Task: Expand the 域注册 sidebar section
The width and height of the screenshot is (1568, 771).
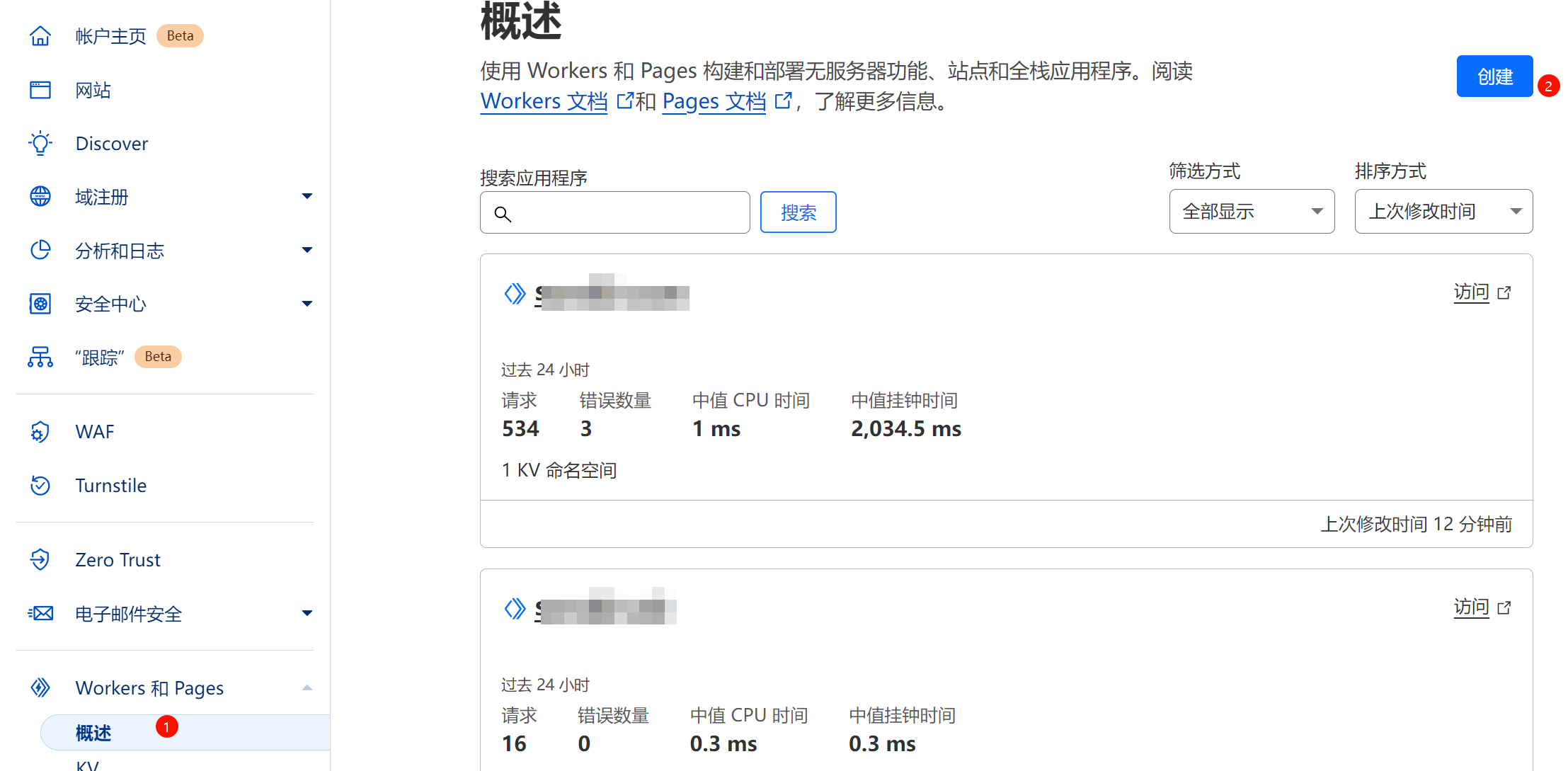Action: coord(307,196)
